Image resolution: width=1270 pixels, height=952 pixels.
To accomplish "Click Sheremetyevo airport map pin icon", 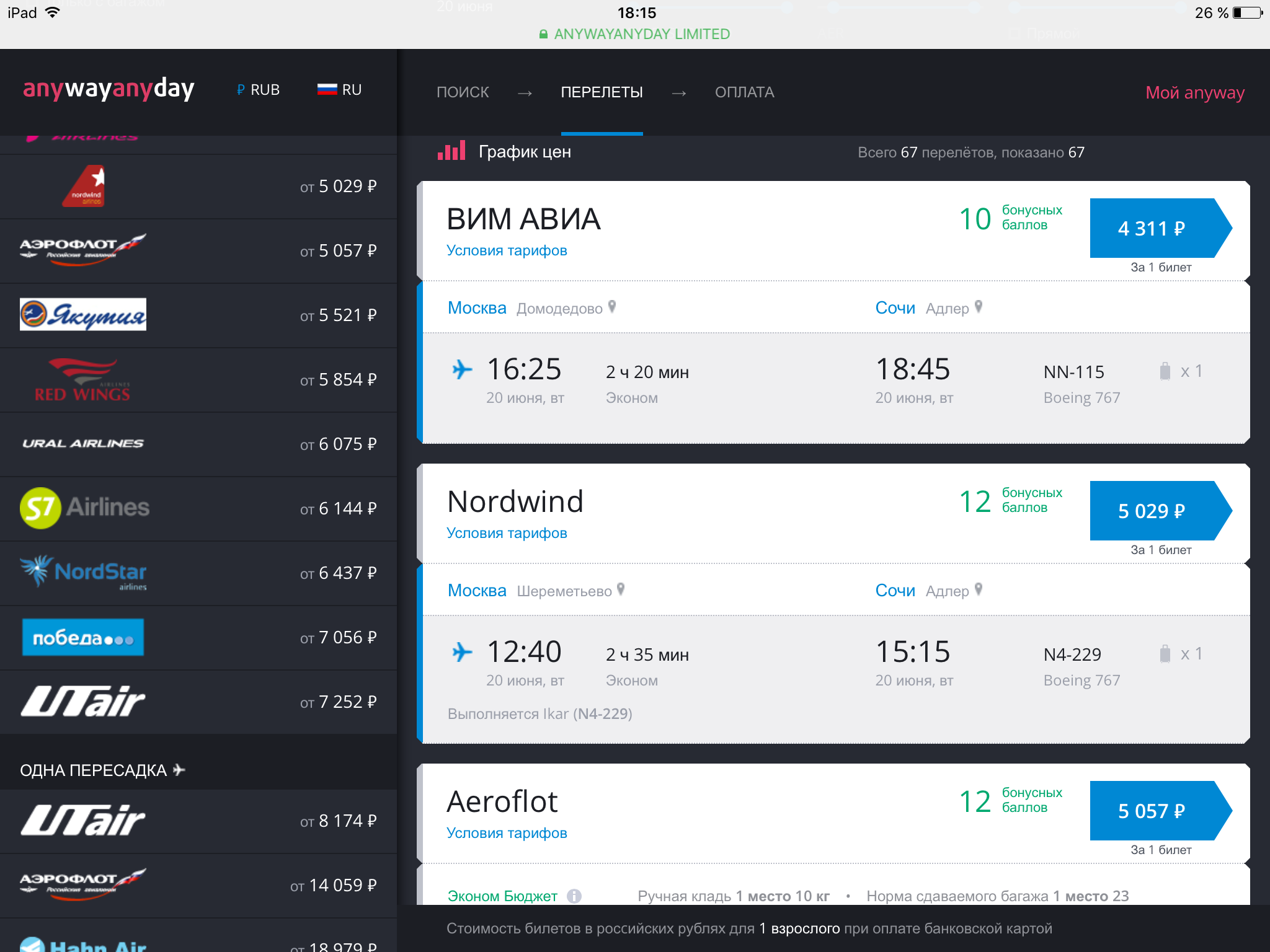I will click(x=621, y=589).
